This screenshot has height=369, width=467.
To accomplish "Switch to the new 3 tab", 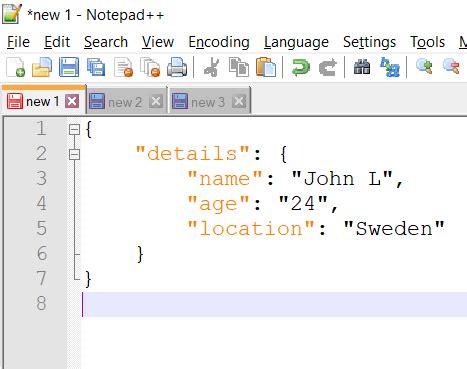I will click(208, 102).
